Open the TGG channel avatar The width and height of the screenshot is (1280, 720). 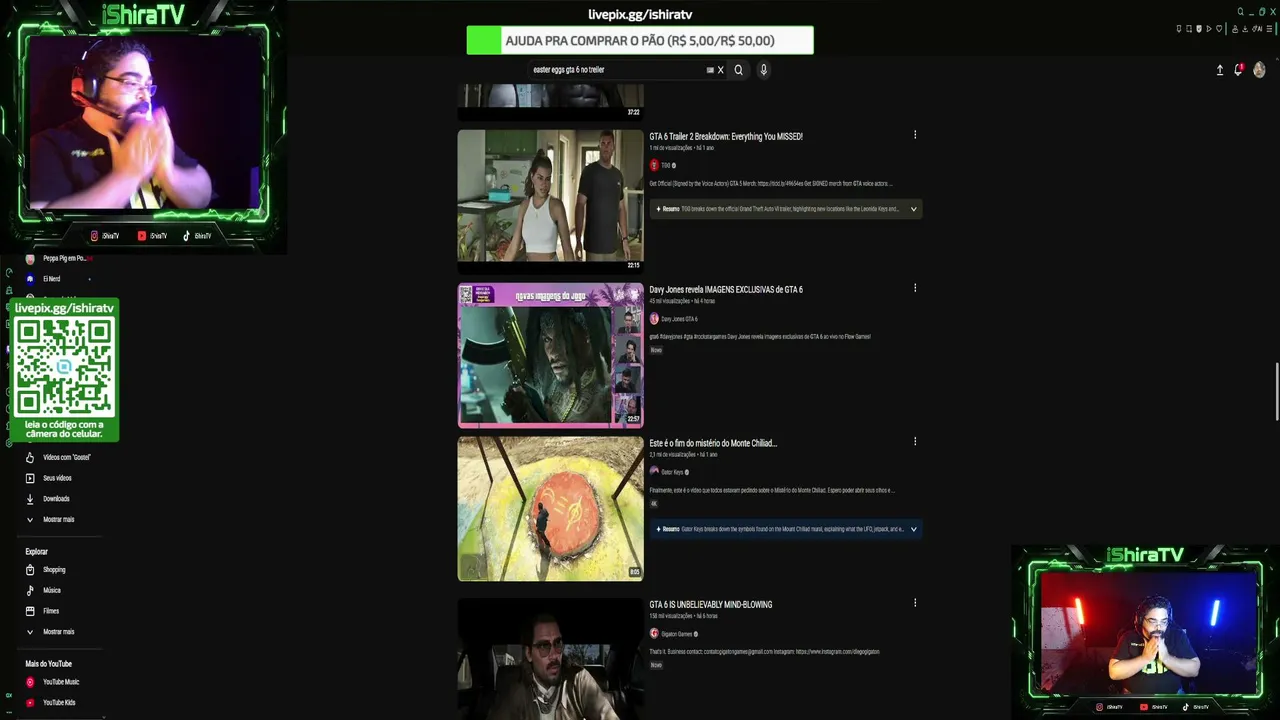click(654, 165)
